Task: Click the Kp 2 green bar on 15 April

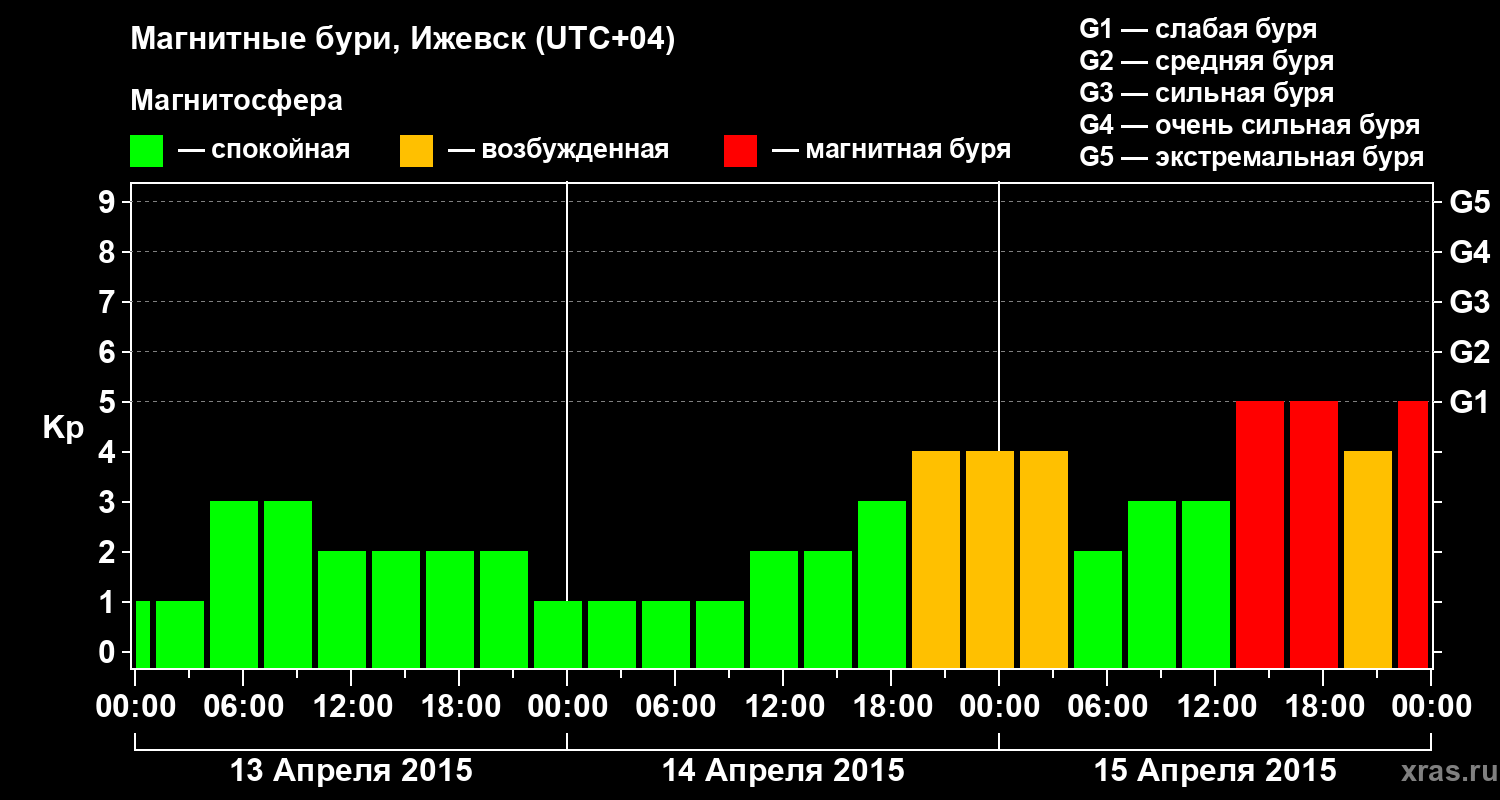Action: 1098,609
